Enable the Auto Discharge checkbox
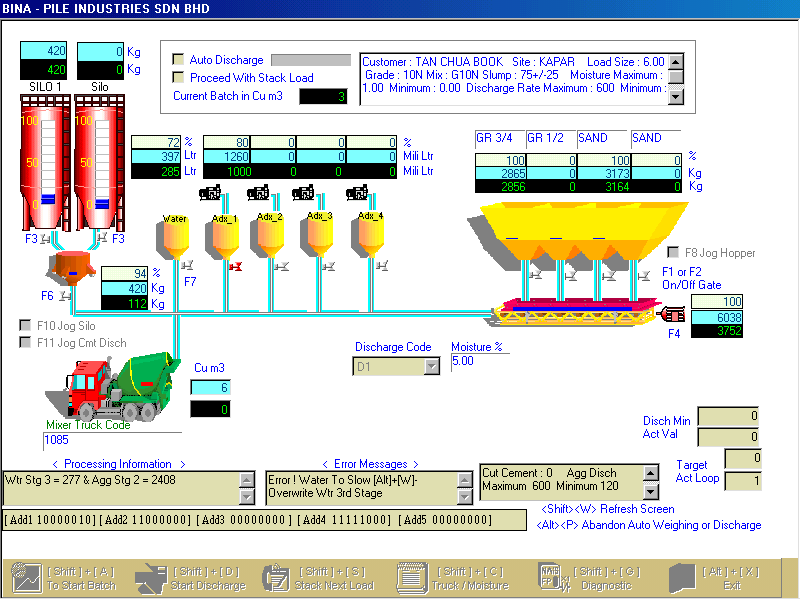The width and height of the screenshot is (800, 600). (x=179, y=60)
